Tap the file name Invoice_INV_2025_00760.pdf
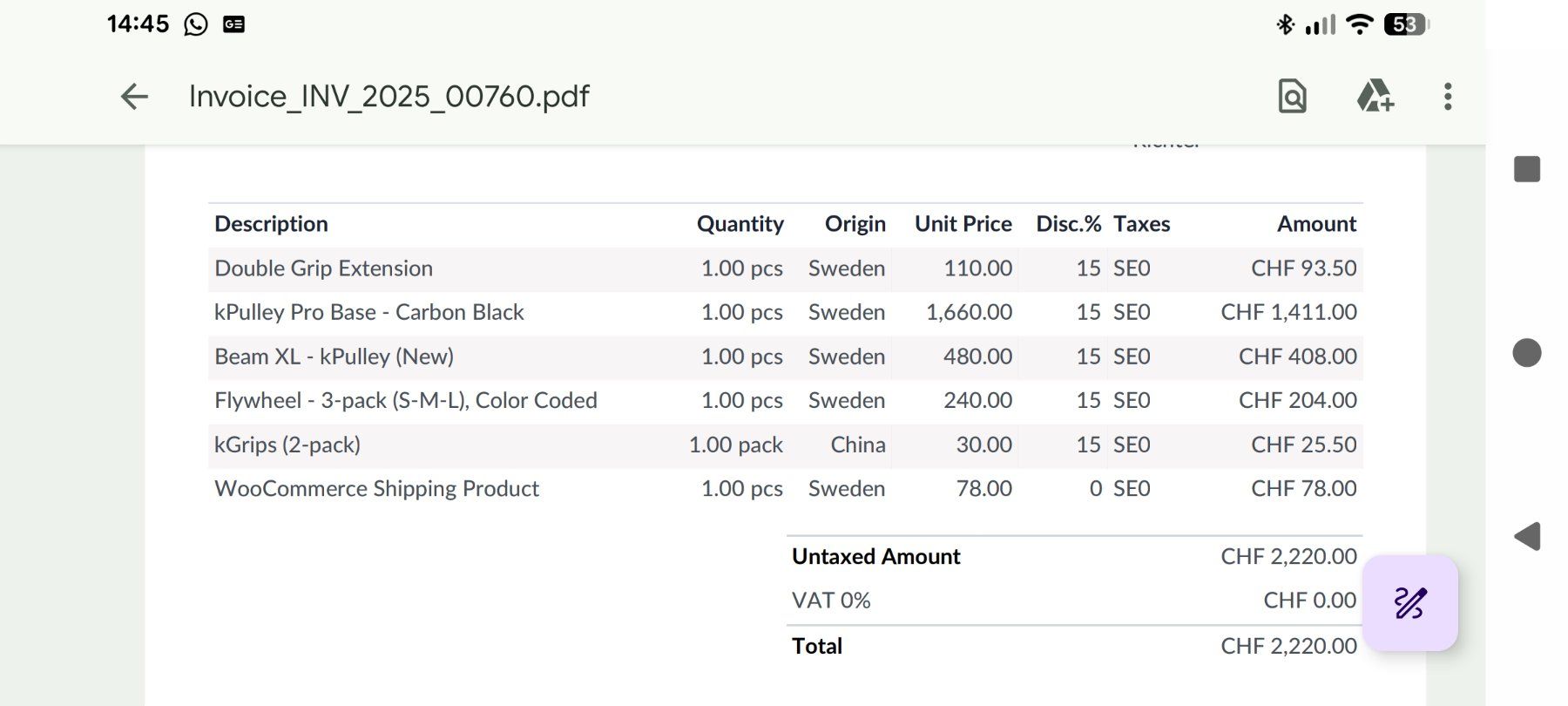The height and width of the screenshot is (706, 1568). pos(389,96)
